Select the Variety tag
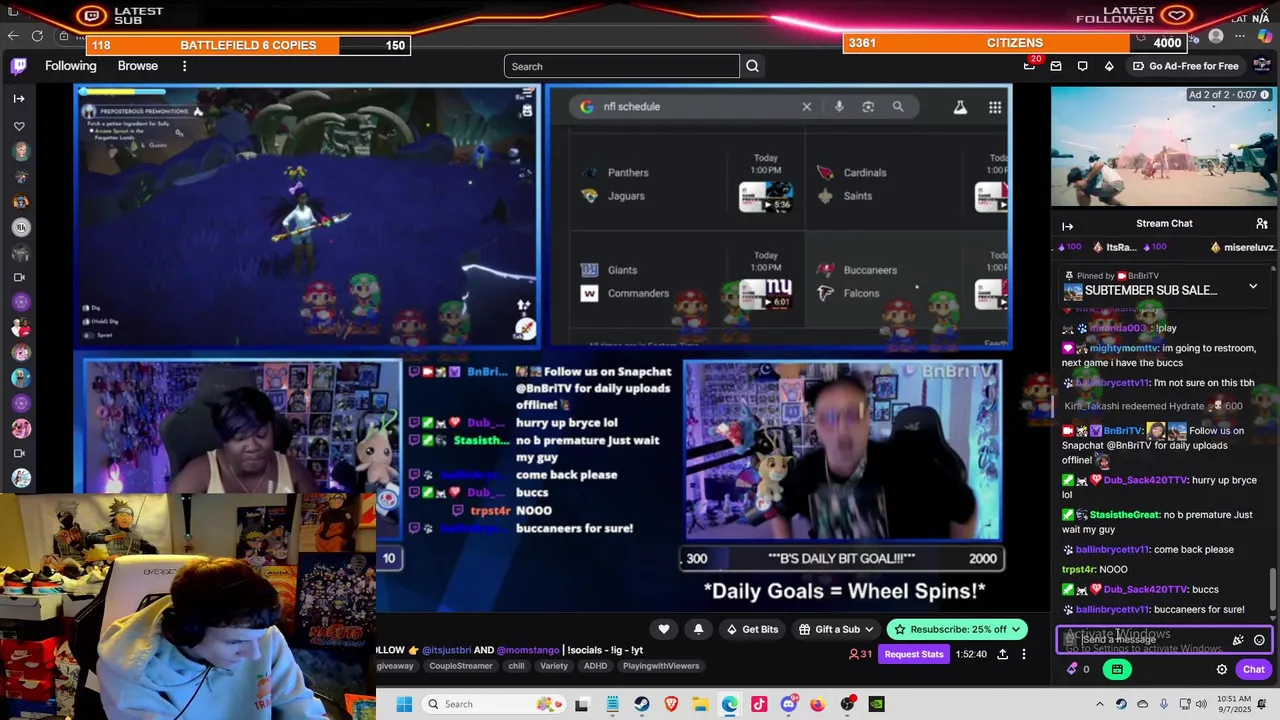The width and height of the screenshot is (1280, 720). (554, 666)
